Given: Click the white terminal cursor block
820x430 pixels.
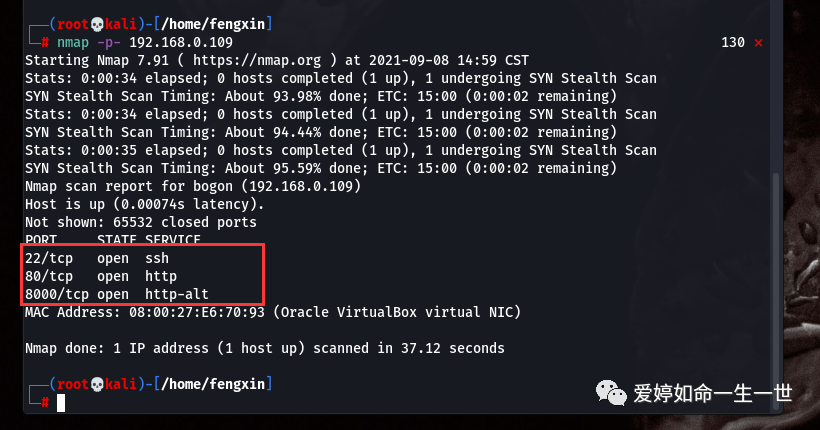Looking at the screenshot, I should point(61,403).
